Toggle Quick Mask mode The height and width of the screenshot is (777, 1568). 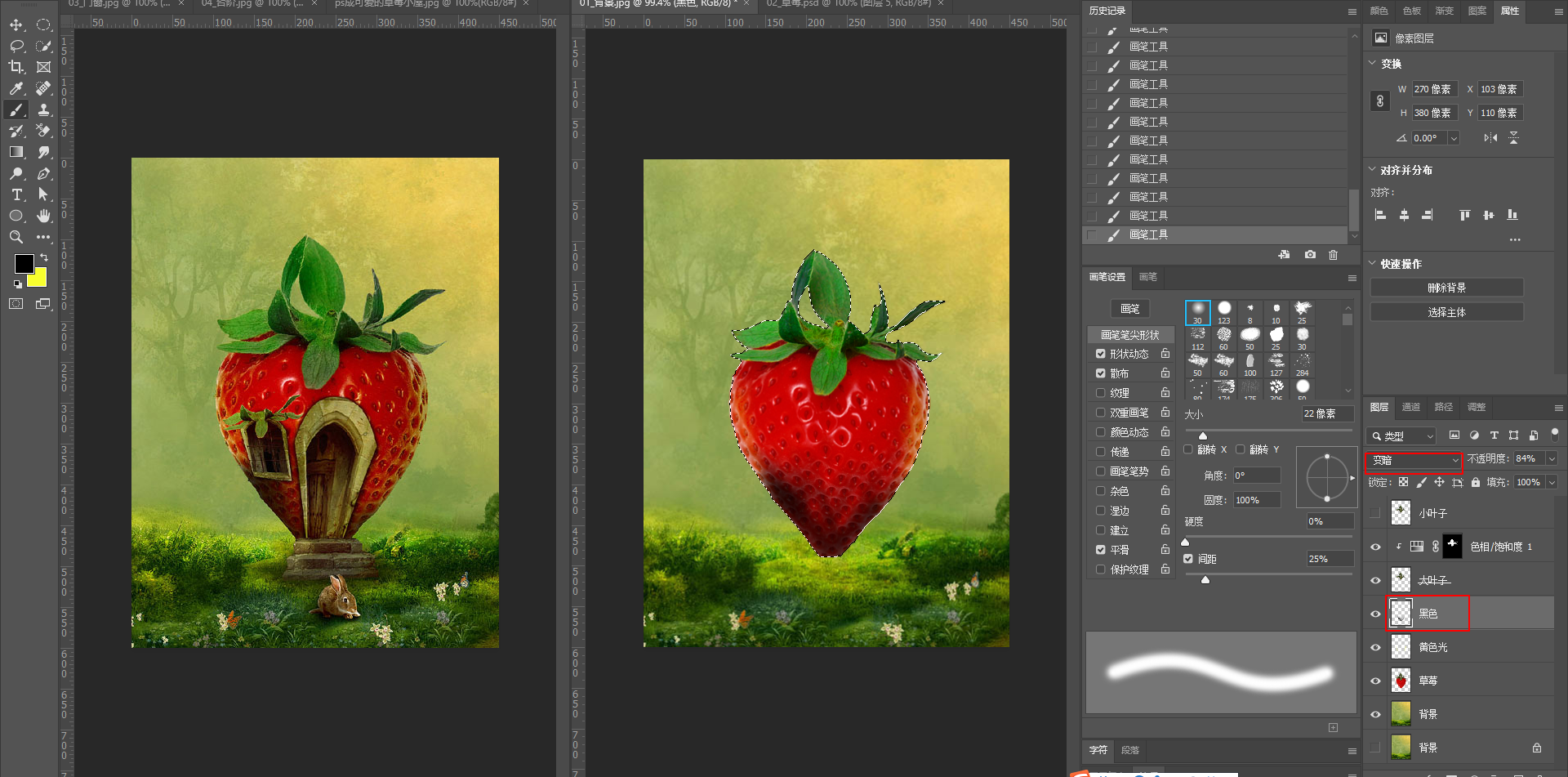tap(16, 304)
